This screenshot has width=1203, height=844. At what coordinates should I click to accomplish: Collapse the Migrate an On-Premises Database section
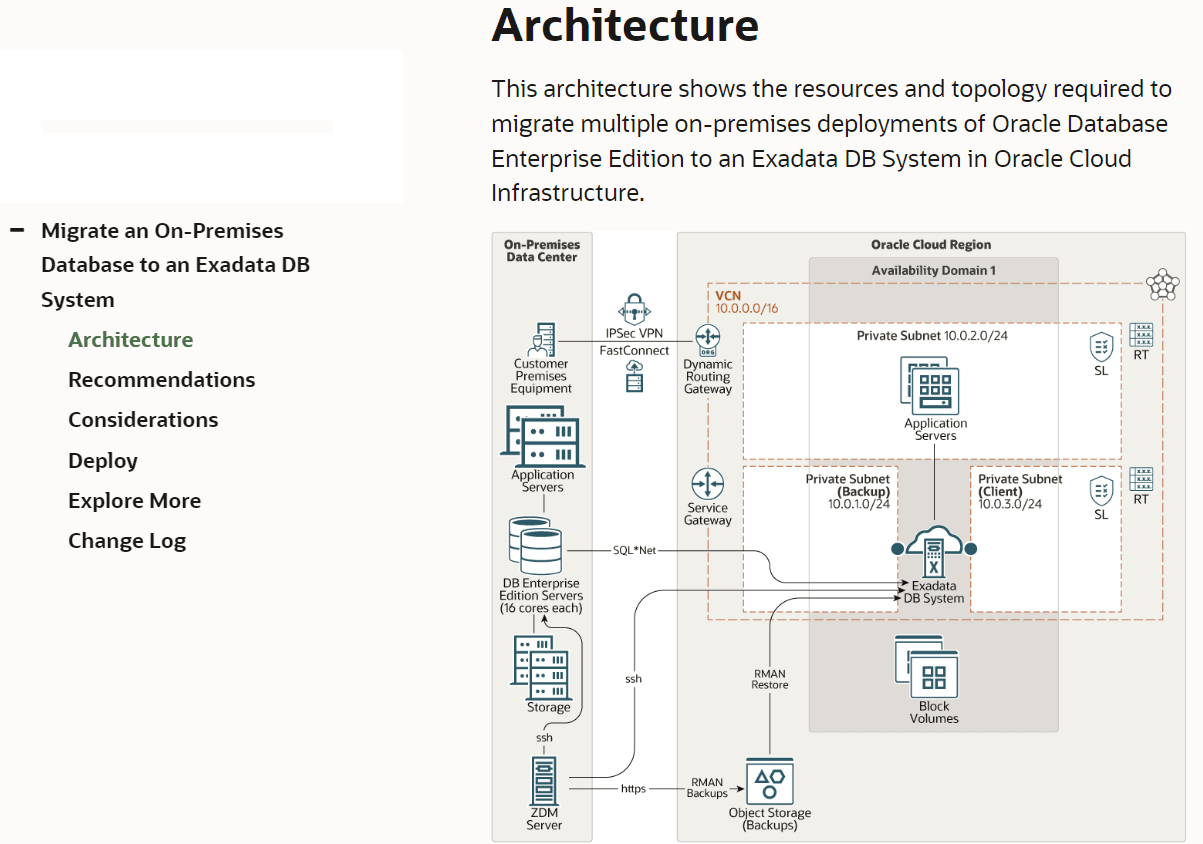pos(16,230)
